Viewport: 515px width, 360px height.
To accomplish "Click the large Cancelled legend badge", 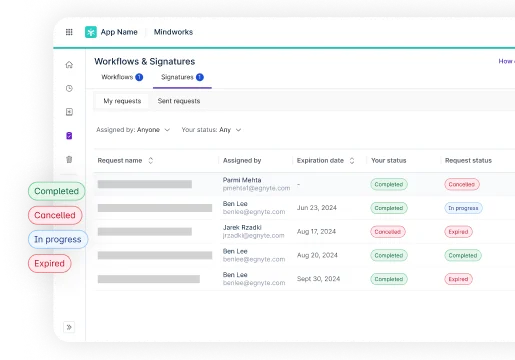I will (x=55, y=215).
